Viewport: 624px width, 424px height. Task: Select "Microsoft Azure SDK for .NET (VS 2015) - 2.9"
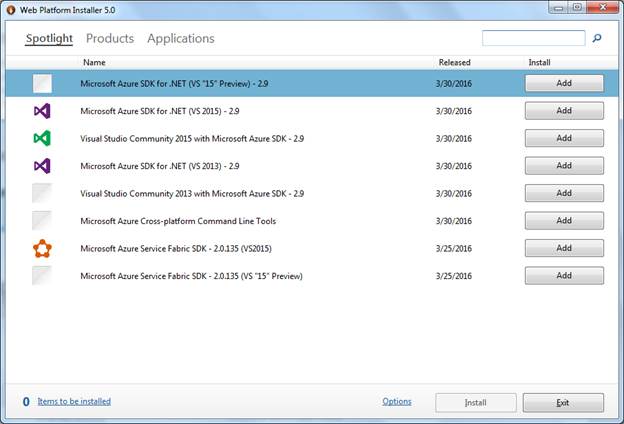[x=160, y=111]
